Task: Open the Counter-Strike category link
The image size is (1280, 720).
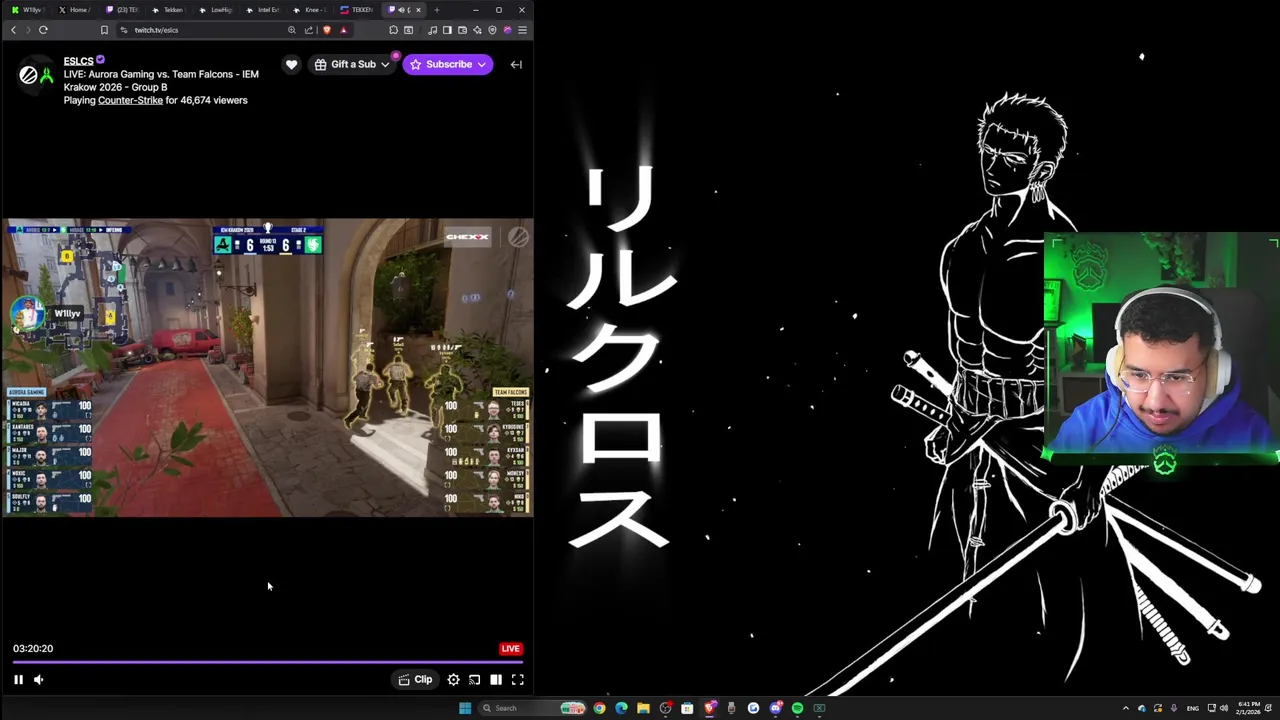Action: point(130,100)
